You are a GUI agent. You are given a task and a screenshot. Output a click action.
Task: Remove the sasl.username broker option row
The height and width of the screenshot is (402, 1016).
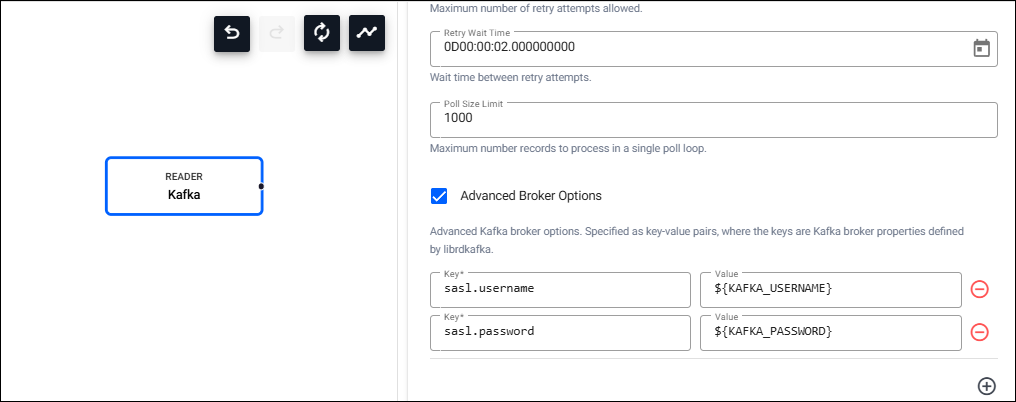[x=980, y=289]
